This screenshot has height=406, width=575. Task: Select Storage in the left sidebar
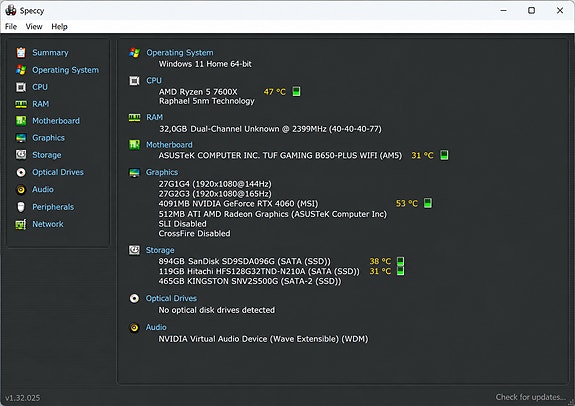47,155
